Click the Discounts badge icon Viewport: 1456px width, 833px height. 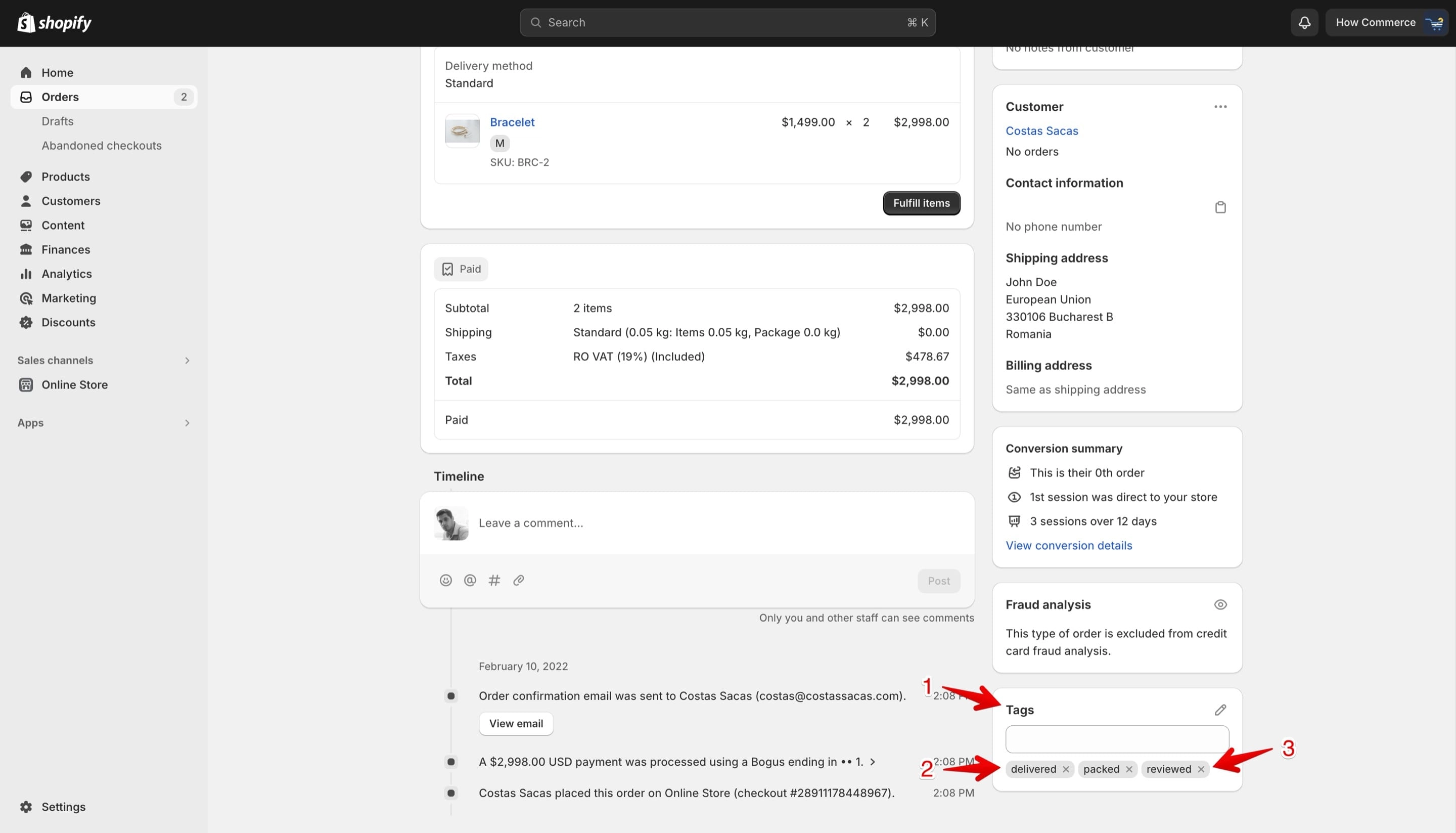point(26,322)
